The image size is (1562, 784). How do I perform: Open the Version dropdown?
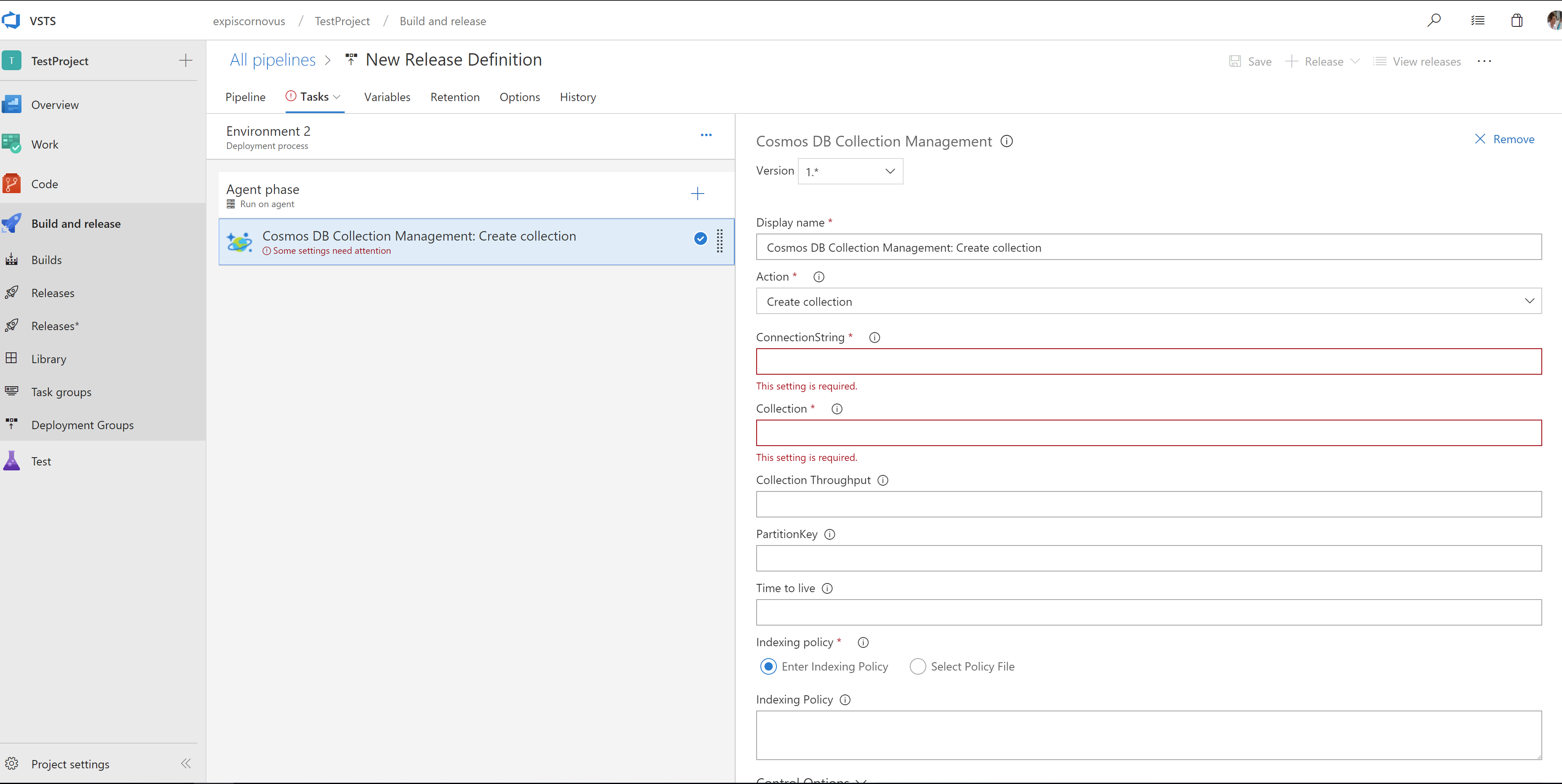coord(850,172)
